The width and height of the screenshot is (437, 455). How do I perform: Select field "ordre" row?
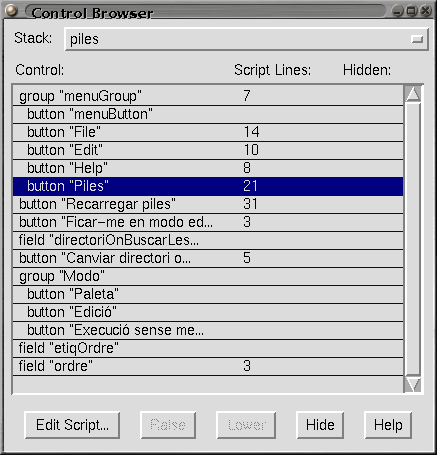point(208,366)
